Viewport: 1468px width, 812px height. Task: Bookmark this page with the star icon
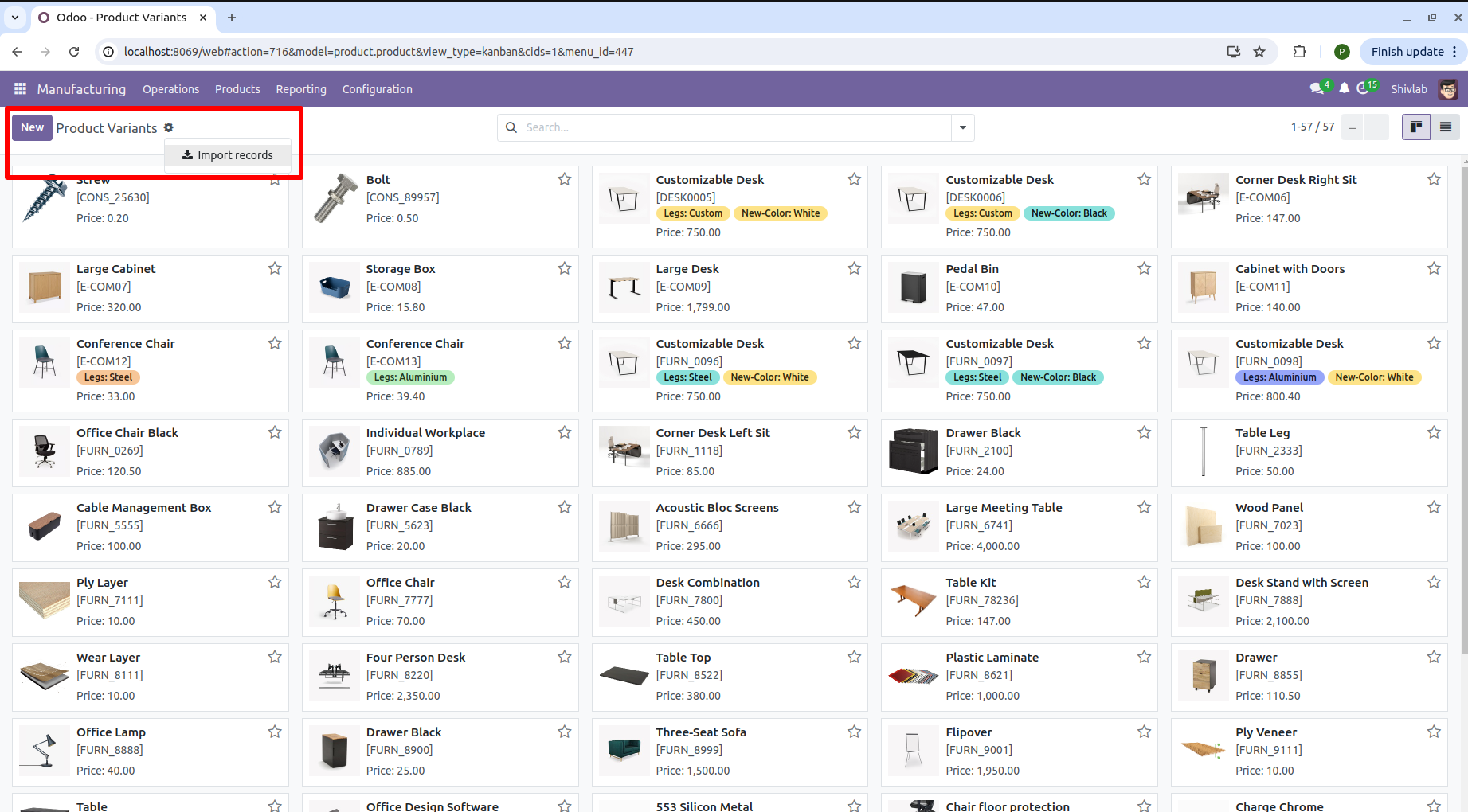pos(1259,52)
